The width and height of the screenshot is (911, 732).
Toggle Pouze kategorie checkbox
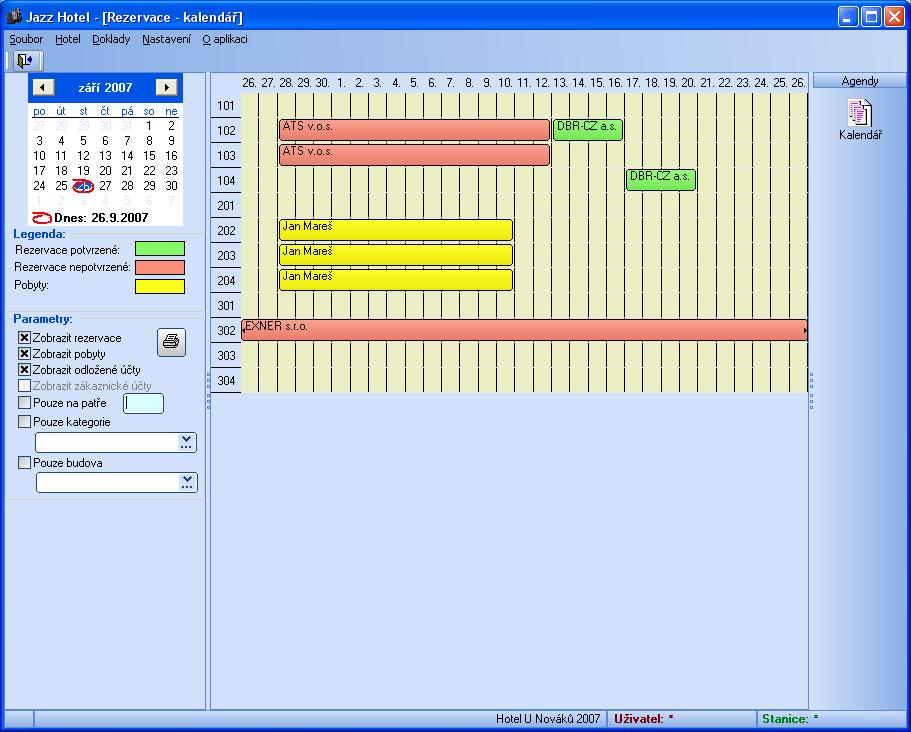pos(25,422)
